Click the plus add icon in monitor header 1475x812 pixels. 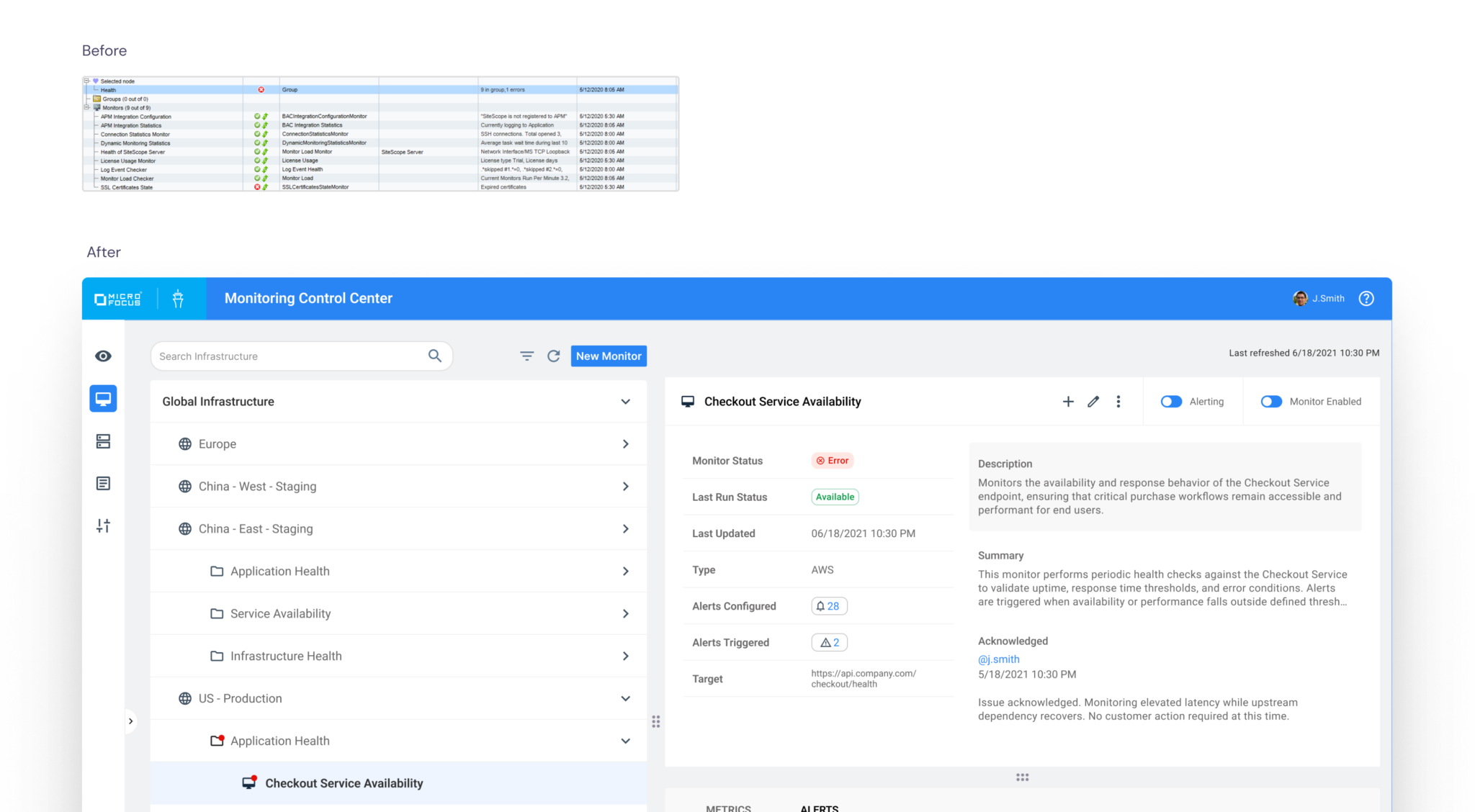pyautogui.click(x=1068, y=402)
